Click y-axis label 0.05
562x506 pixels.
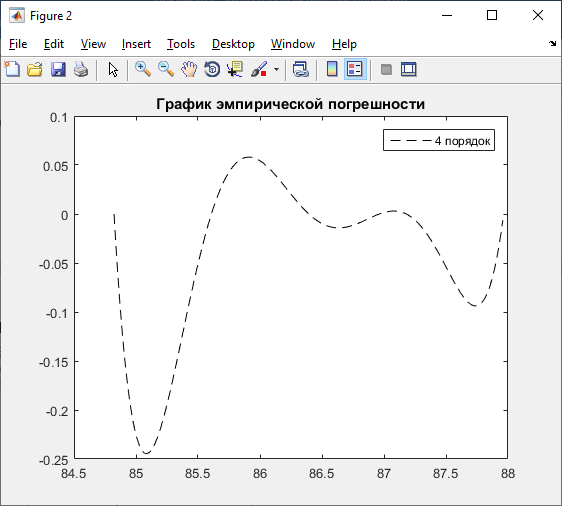(56, 166)
